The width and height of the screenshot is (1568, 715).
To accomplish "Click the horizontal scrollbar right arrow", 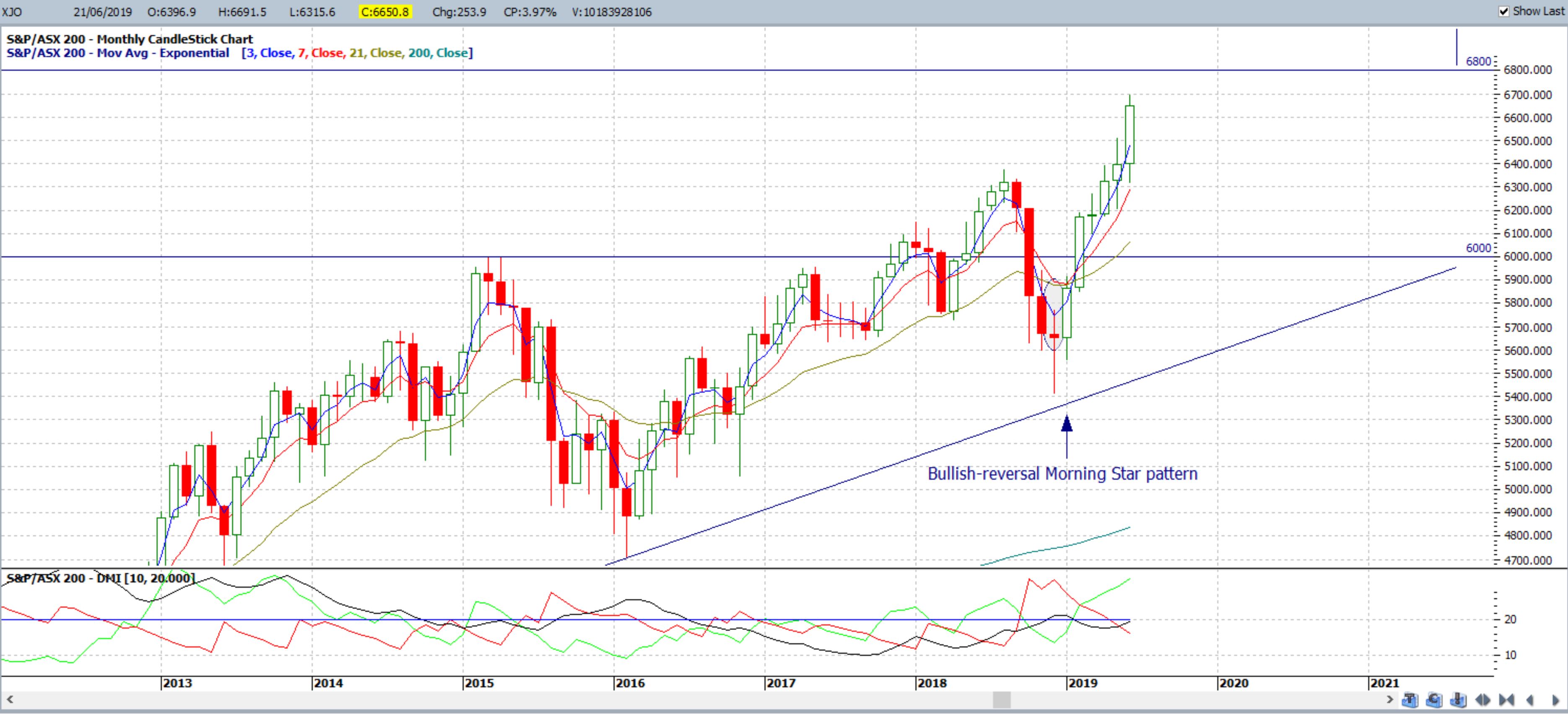I will tap(1390, 700).
